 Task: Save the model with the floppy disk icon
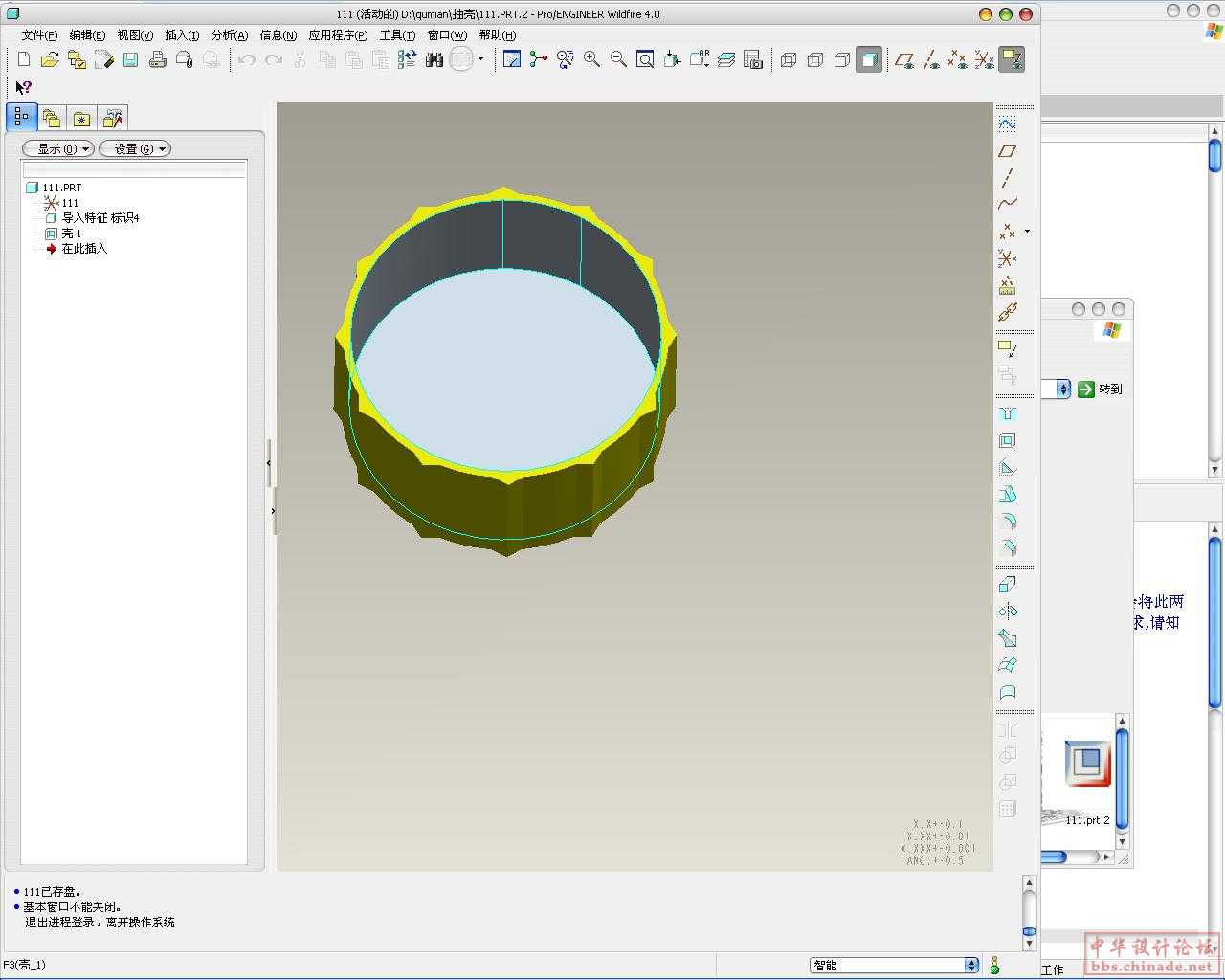tap(130, 59)
